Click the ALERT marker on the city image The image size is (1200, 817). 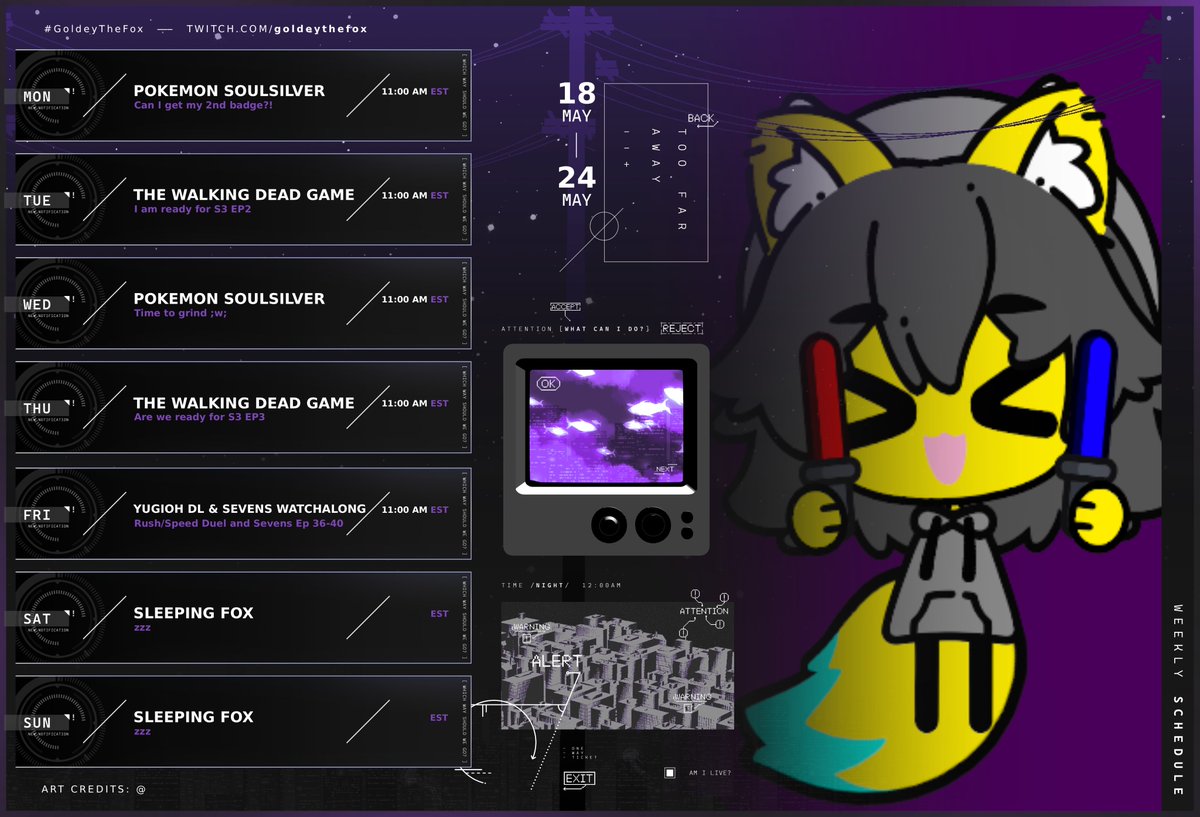[x=556, y=662]
